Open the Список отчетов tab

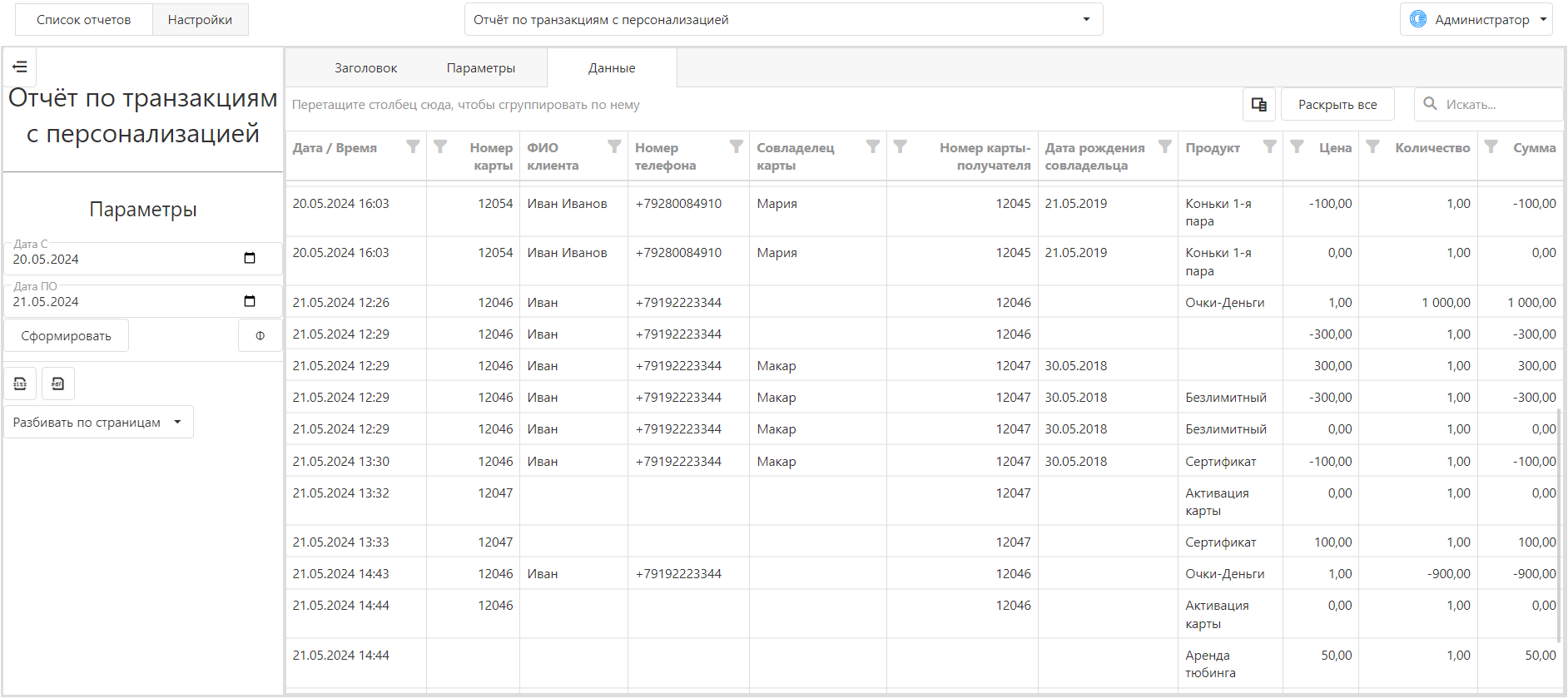coord(83,19)
